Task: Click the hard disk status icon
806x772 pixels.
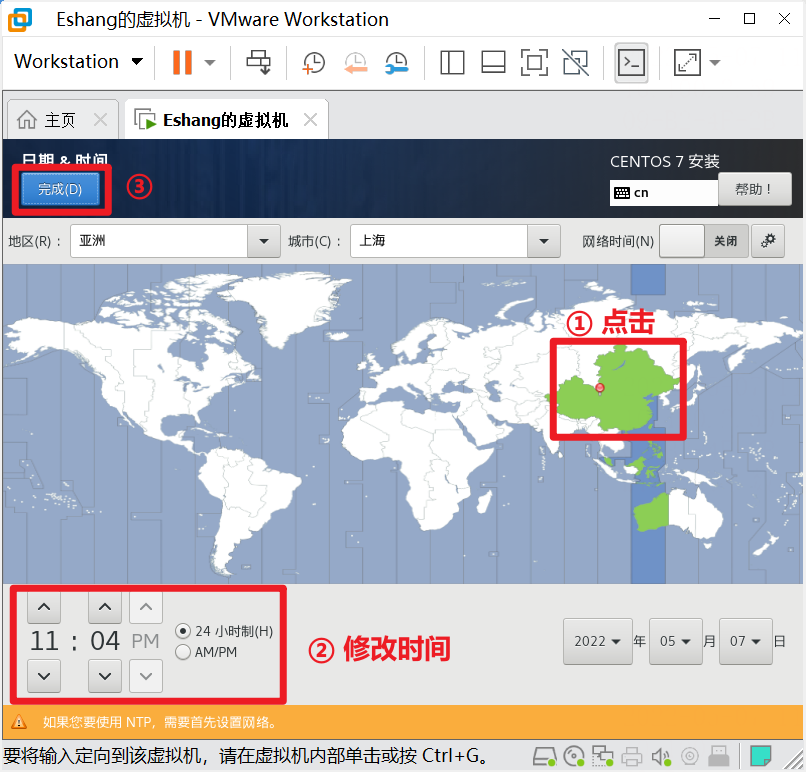Action: [x=544, y=756]
